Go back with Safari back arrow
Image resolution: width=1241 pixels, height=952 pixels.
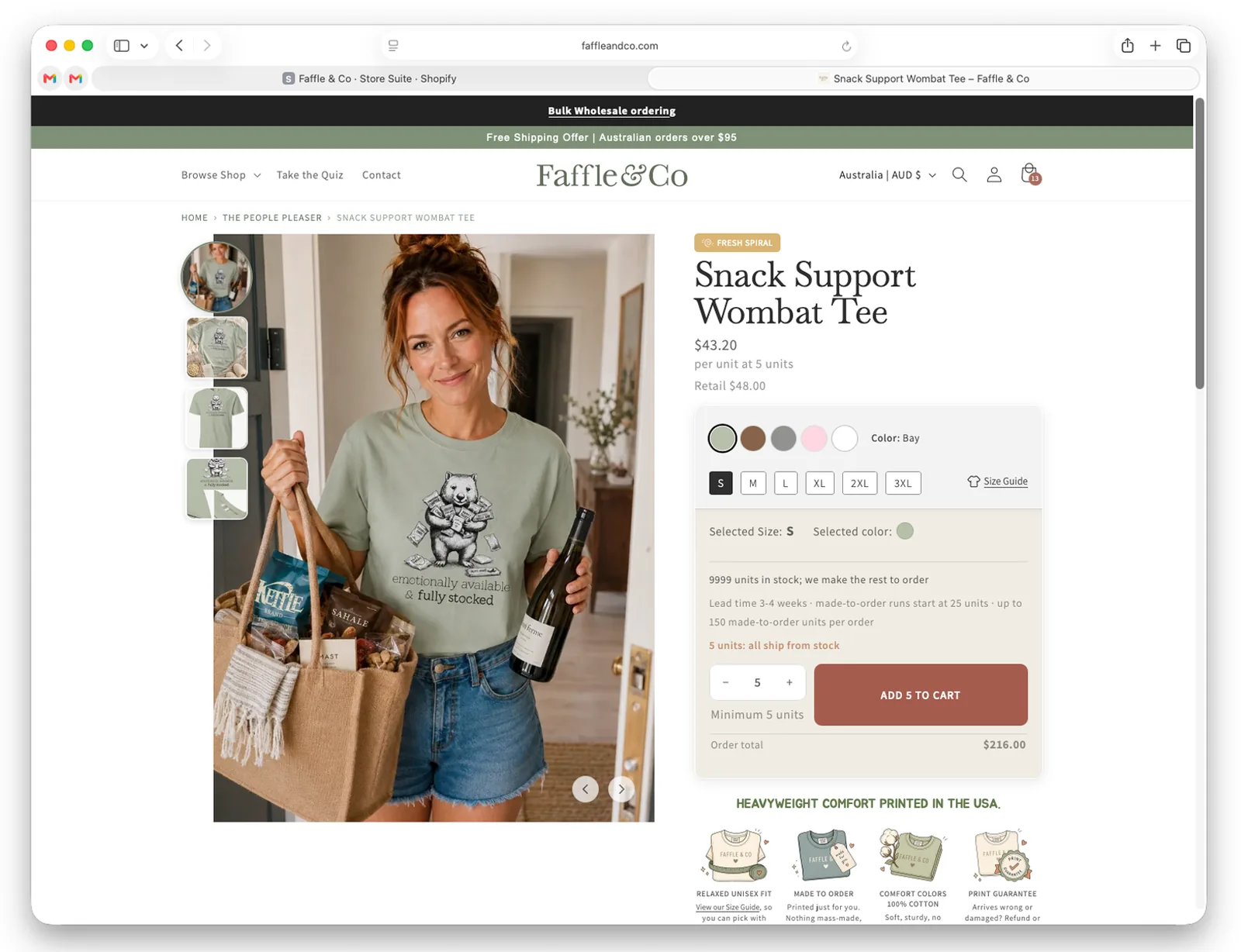(x=179, y=46)
